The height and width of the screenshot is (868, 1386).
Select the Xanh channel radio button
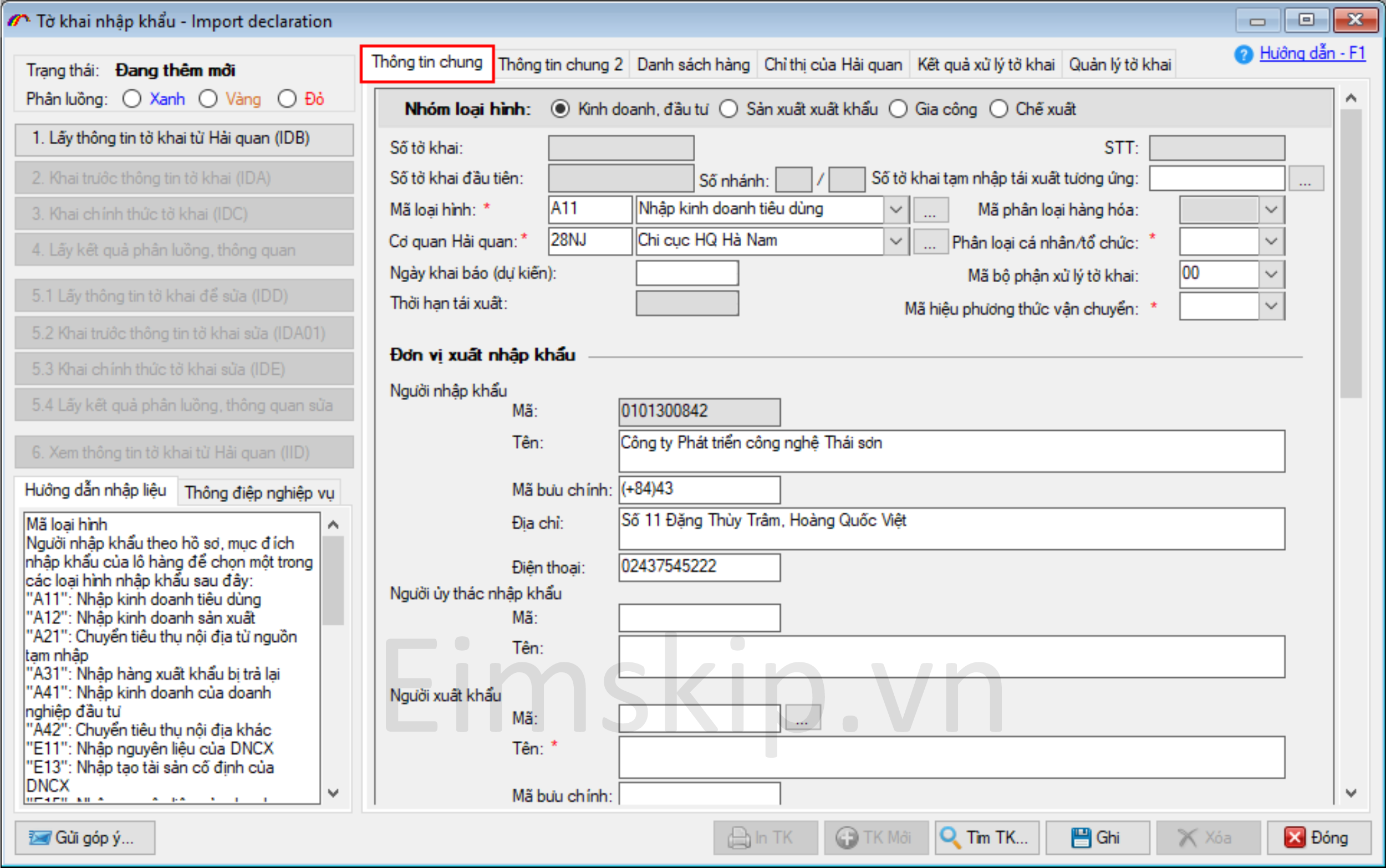(132, 99)
